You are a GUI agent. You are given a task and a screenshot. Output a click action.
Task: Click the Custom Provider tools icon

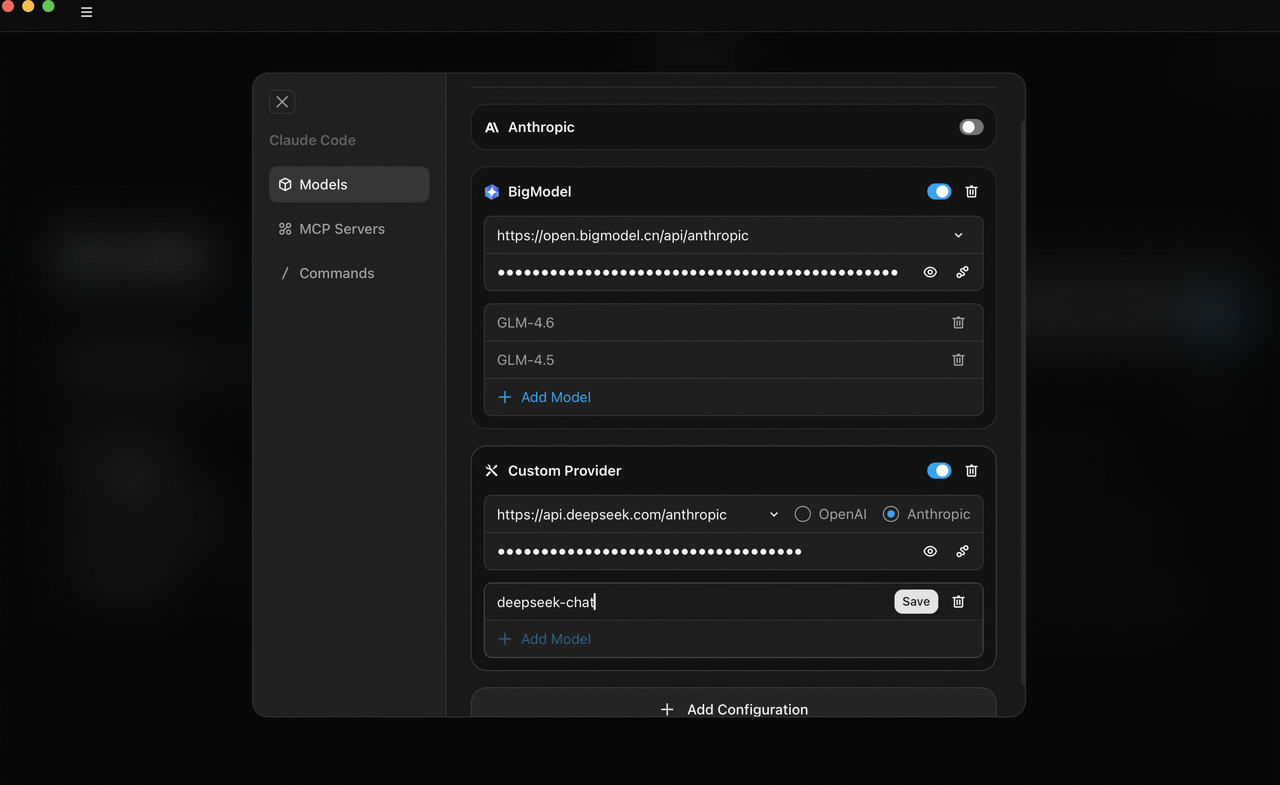[x=492, y=471]
